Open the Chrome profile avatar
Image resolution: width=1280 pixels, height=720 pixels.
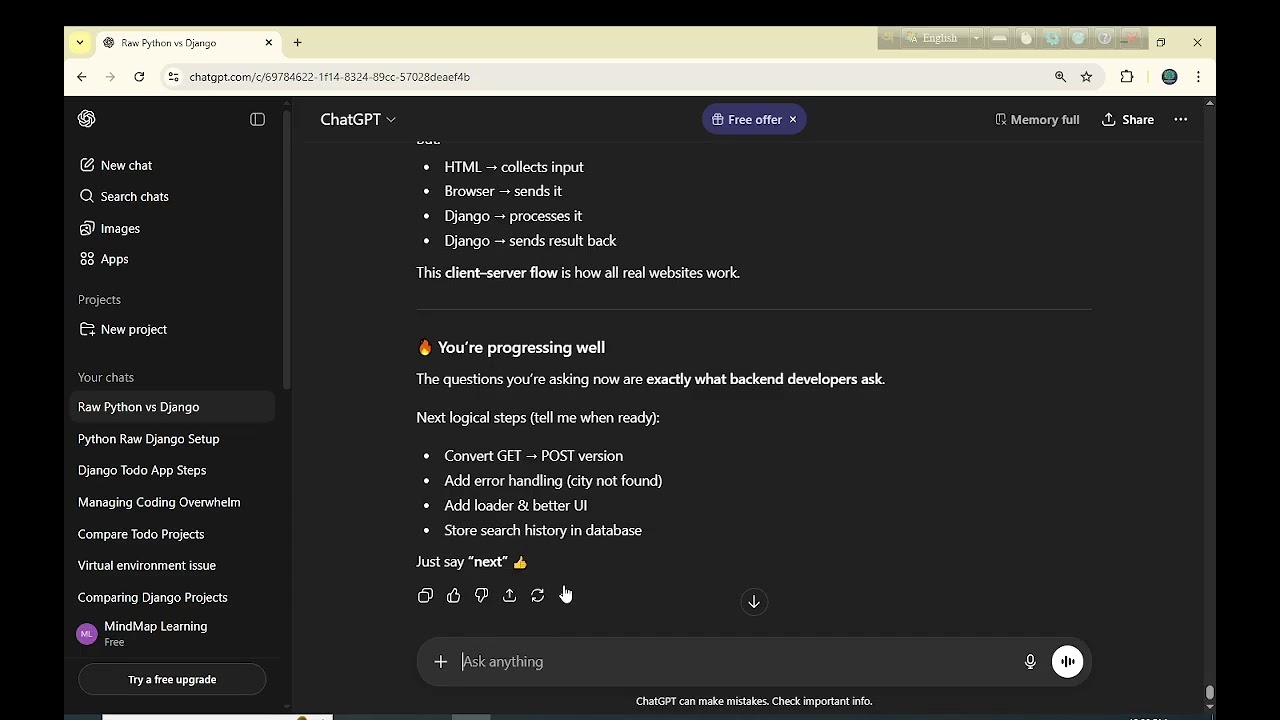[1169, 77]
